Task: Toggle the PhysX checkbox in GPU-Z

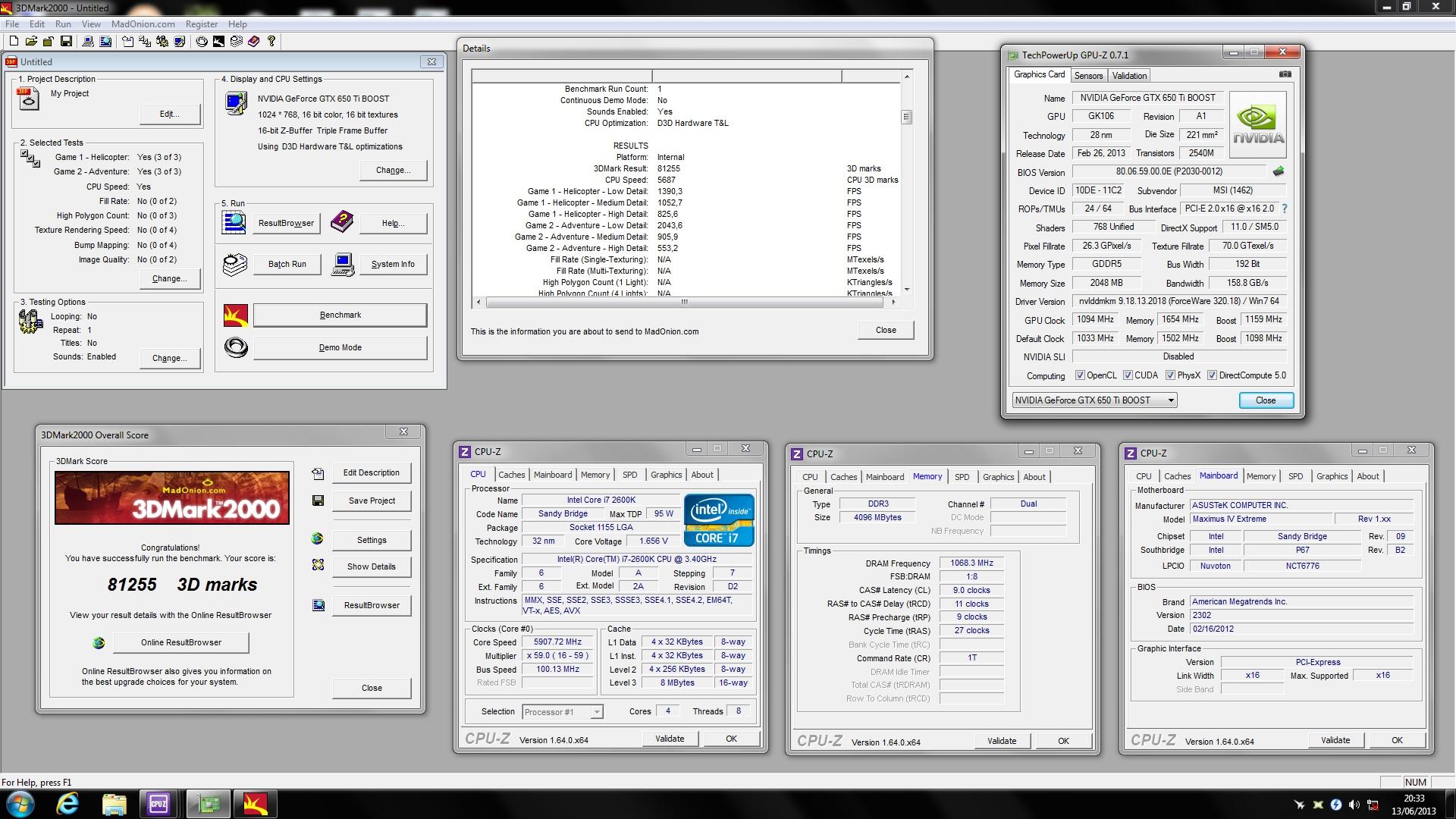Action: pos(1170,375)
